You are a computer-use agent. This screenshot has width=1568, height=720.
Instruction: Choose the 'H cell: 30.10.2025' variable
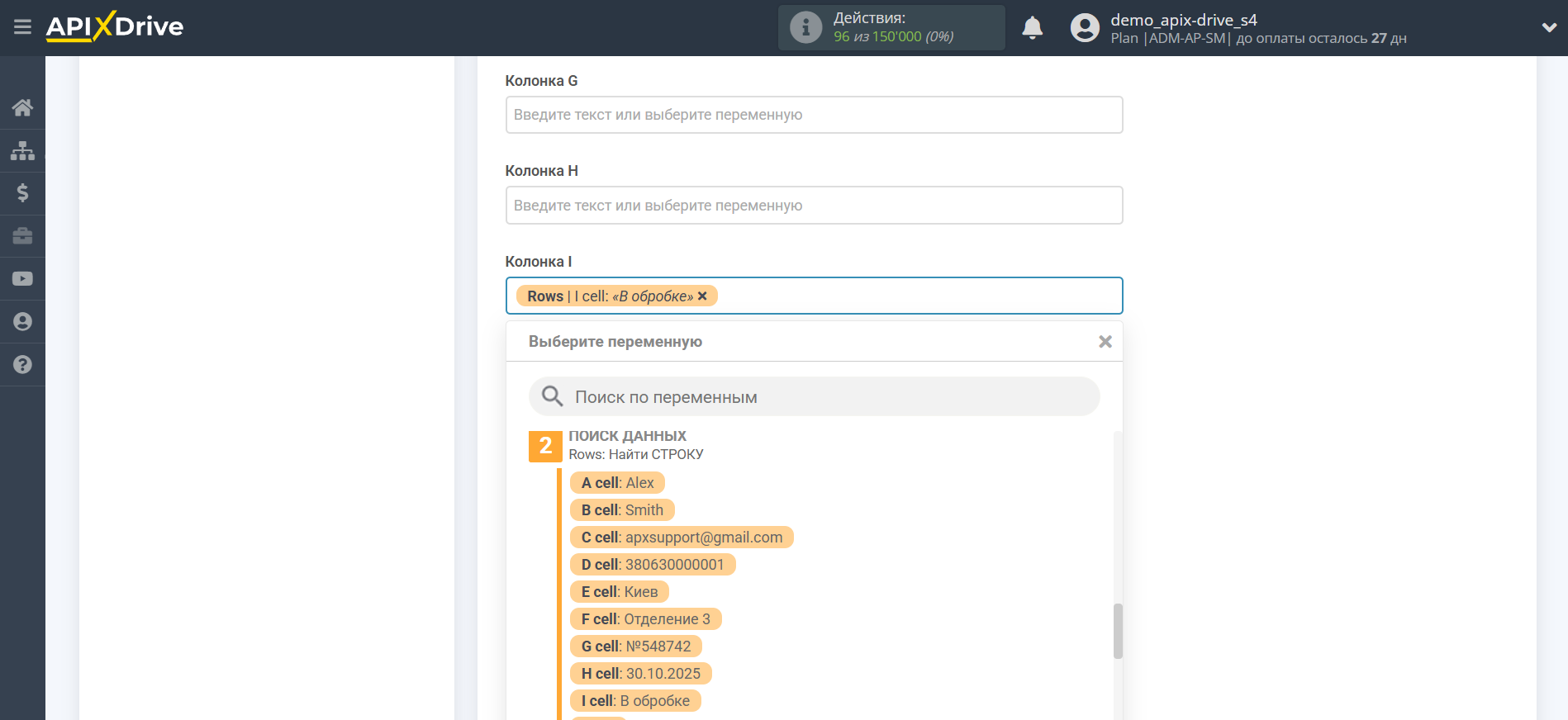(640, 674)
